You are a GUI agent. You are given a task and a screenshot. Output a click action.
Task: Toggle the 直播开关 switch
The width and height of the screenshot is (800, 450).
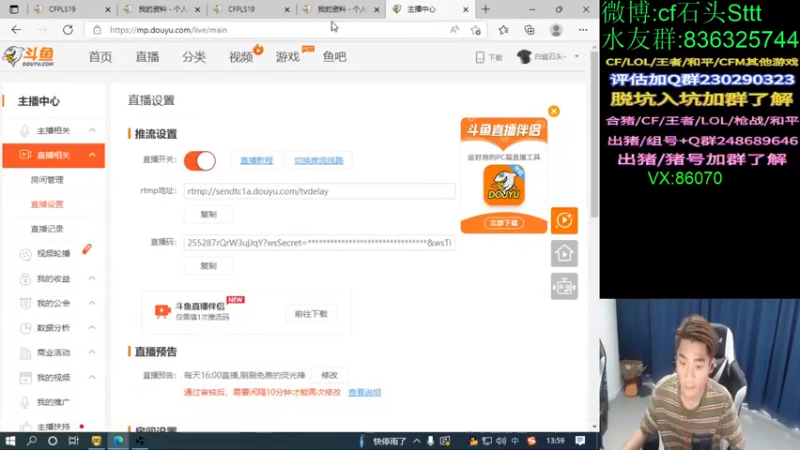[199, 161]
